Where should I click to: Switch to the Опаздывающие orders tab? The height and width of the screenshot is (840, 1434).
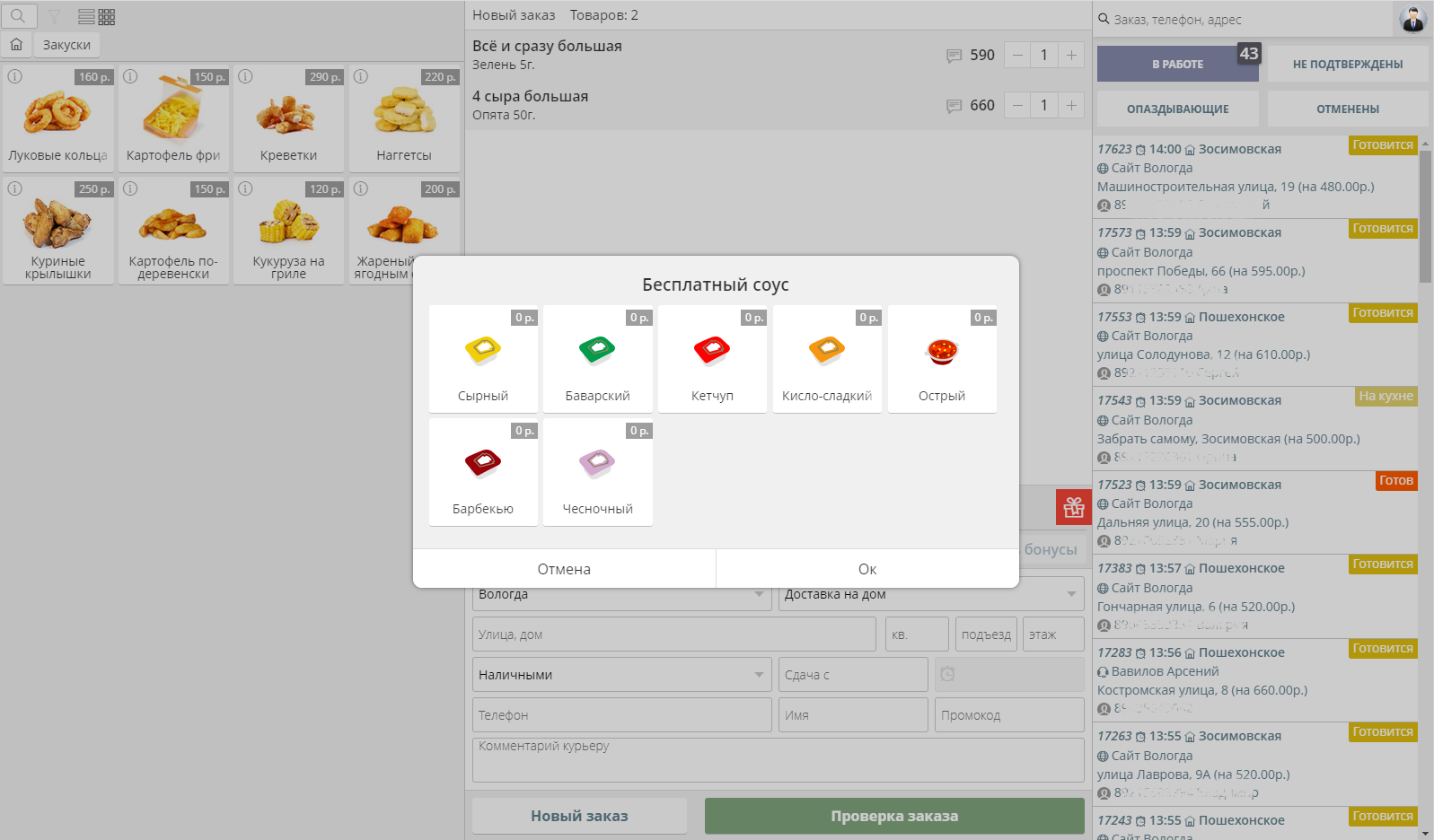(x=1177, y=109)
